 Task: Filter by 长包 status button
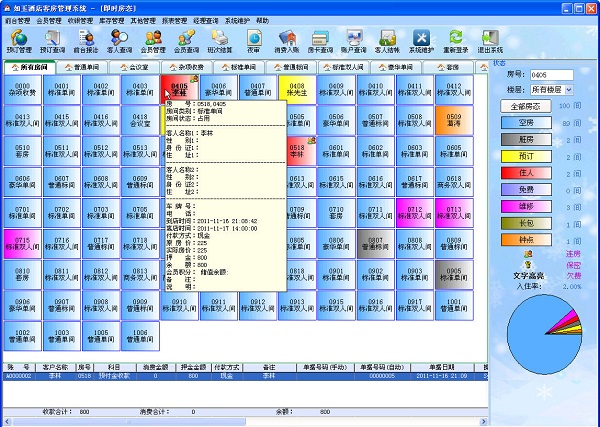pyautogui.click(x=526, y=223)
